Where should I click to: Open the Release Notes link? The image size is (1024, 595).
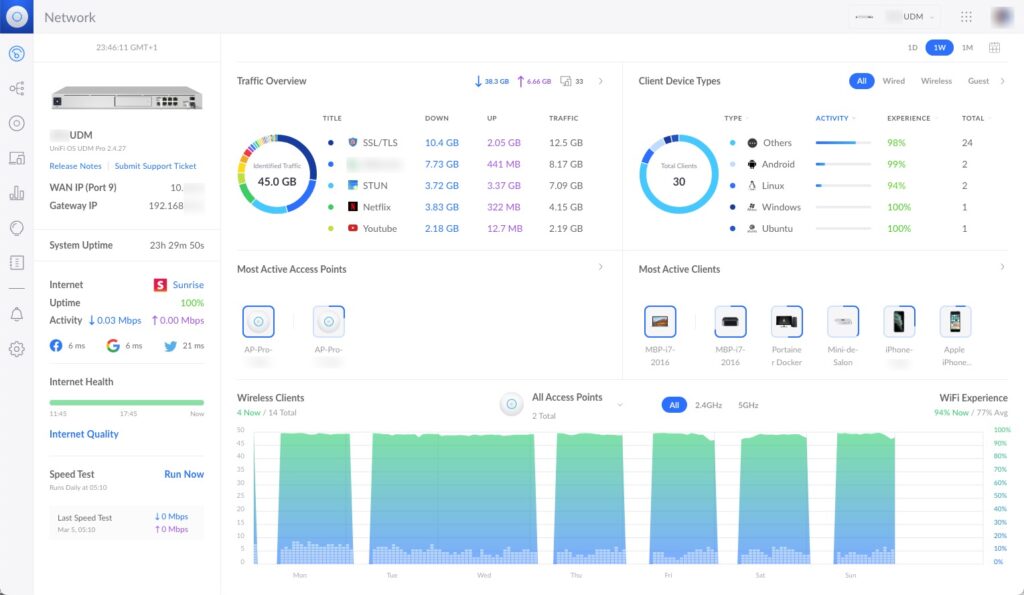tap(76, 166)
